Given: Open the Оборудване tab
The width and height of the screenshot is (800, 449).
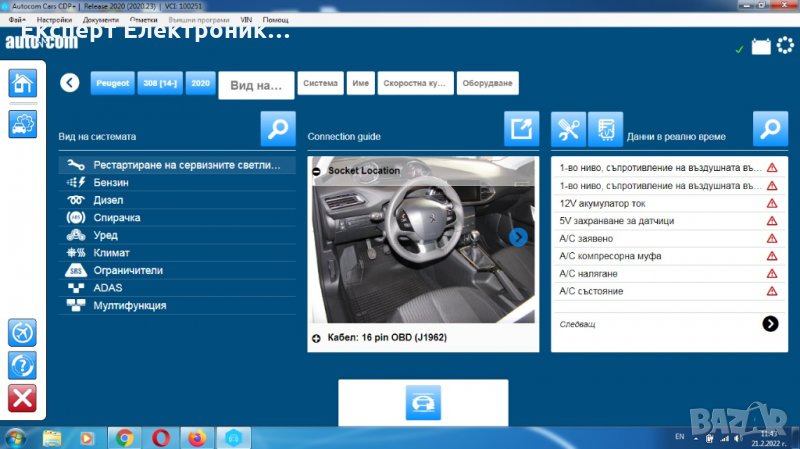Looking at the screenshot, I should [487, 83].
